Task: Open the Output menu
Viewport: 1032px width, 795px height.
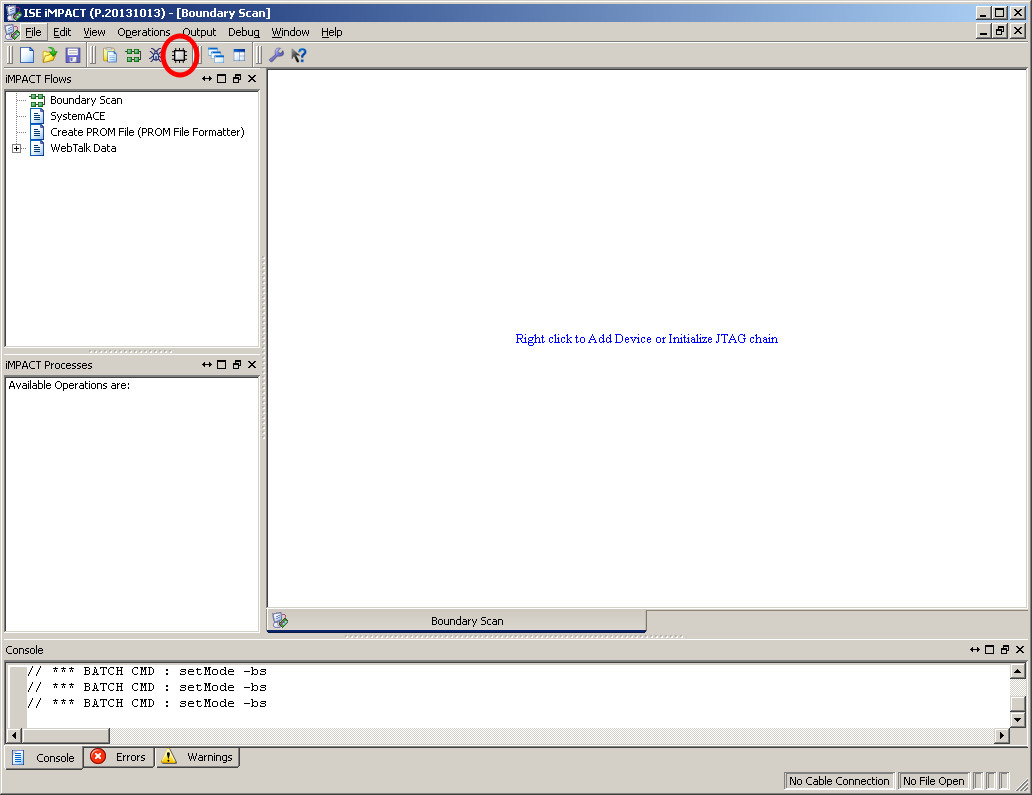Action: (199, 32)
